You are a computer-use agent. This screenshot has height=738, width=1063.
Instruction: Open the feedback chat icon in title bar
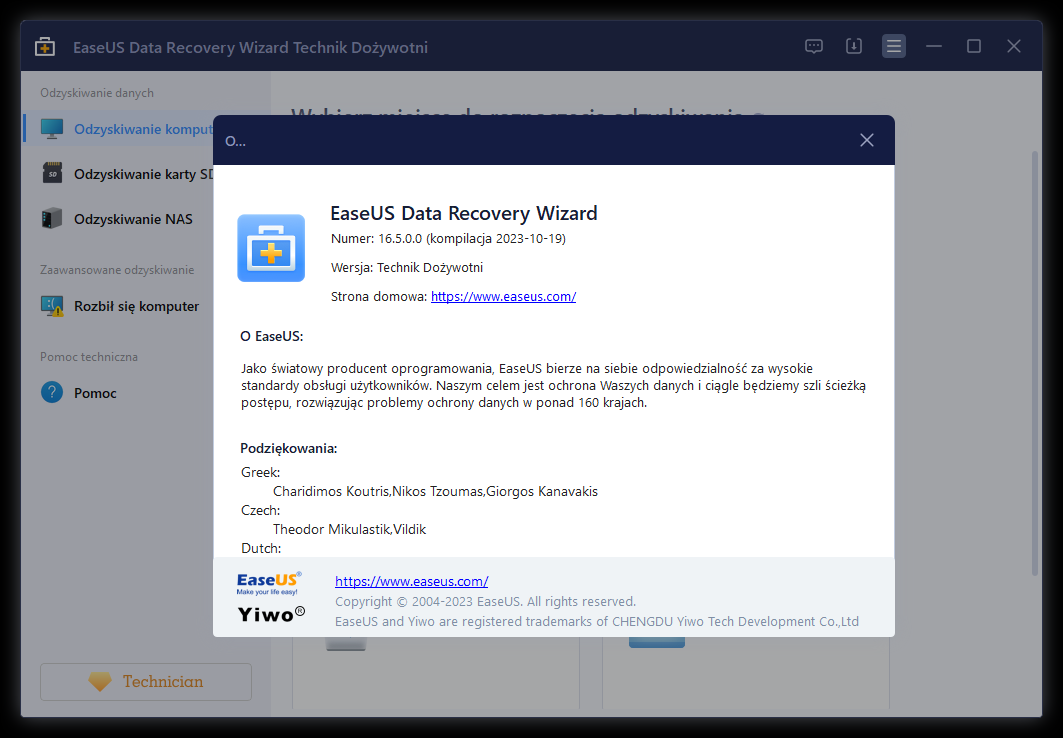coord(814,46)
